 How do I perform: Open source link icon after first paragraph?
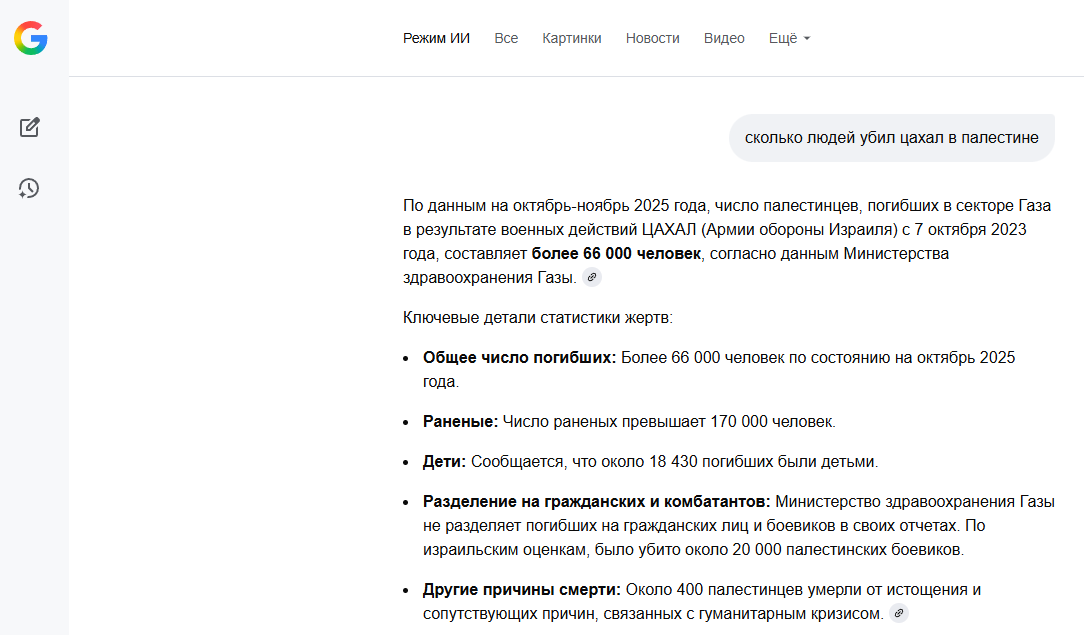(592, 278)
